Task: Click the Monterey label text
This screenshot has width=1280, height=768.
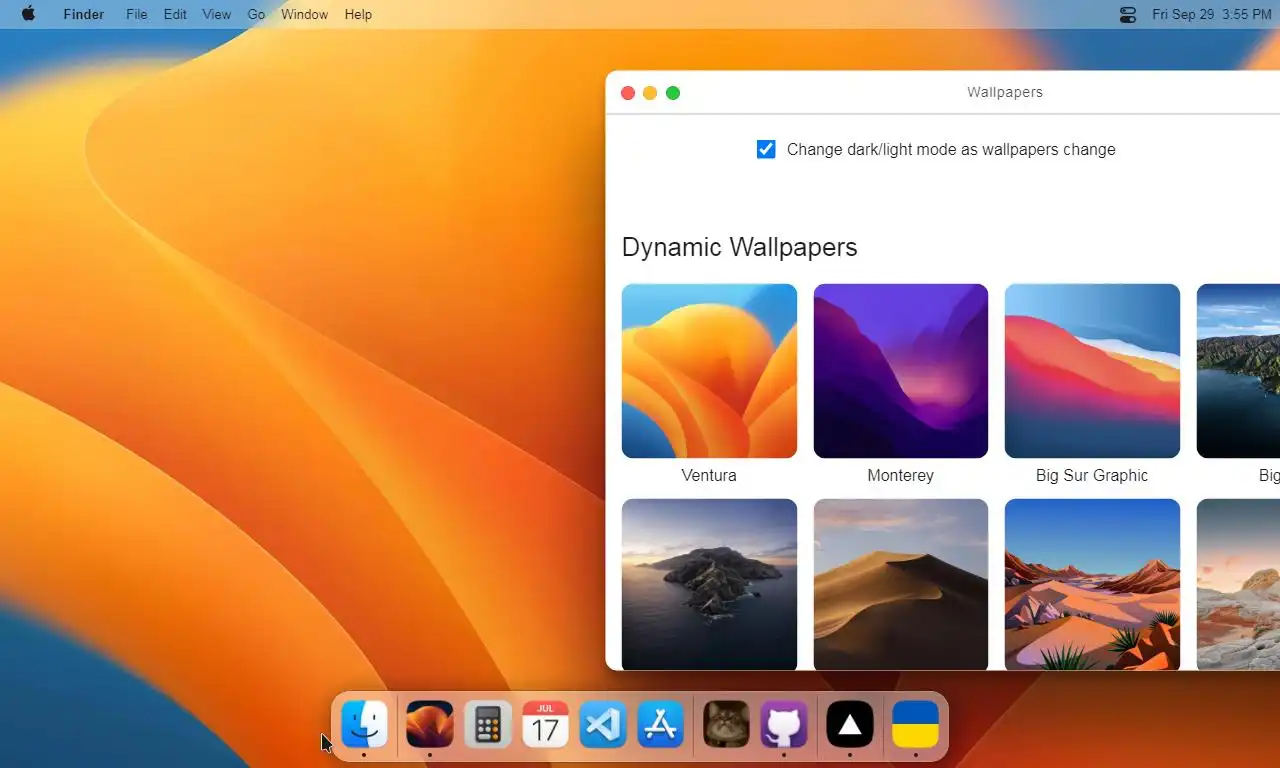Action: pos(901,475)
